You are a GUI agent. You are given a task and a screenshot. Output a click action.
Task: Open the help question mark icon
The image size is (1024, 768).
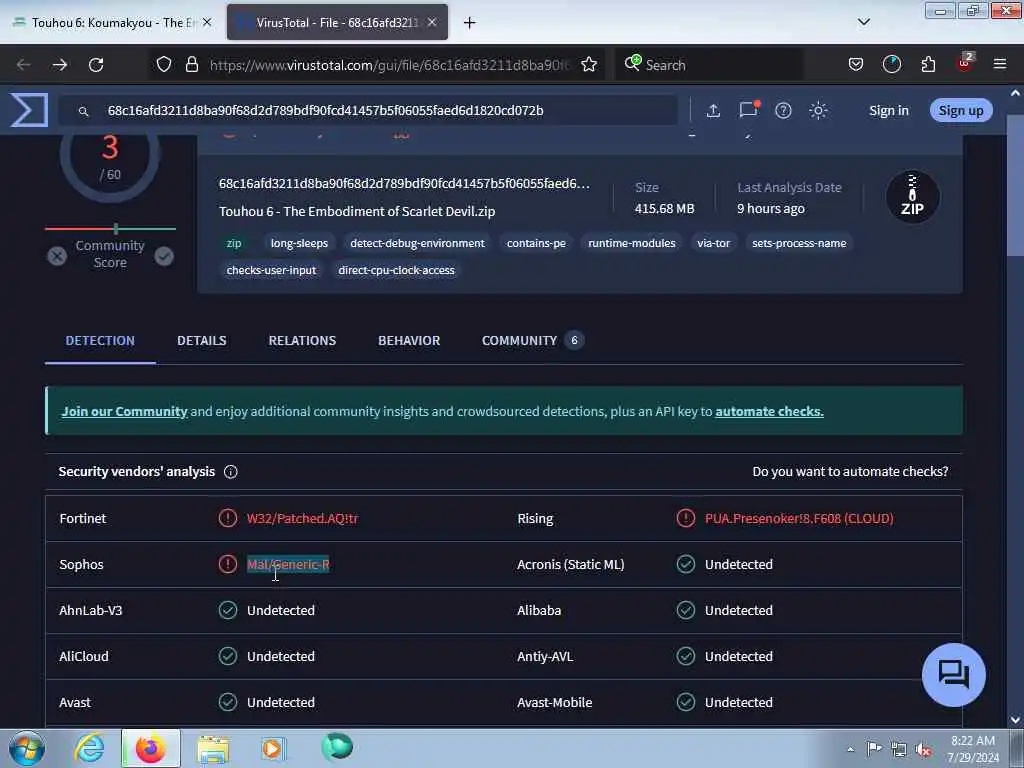(783, 110)
